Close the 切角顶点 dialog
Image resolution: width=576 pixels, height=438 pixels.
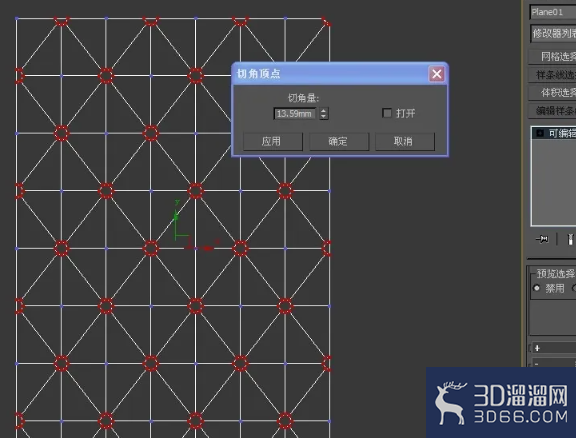(x=437, y=74)
